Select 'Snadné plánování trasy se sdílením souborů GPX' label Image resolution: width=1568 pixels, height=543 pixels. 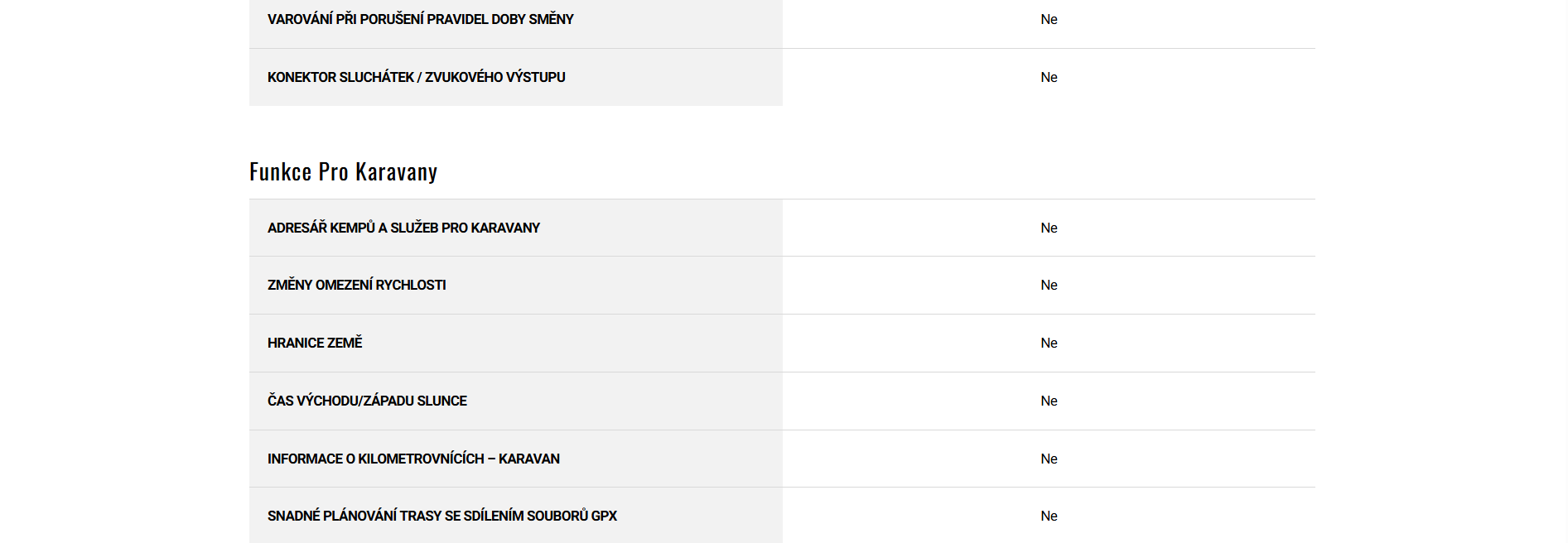pyautogui.click(x=441, y=516)
